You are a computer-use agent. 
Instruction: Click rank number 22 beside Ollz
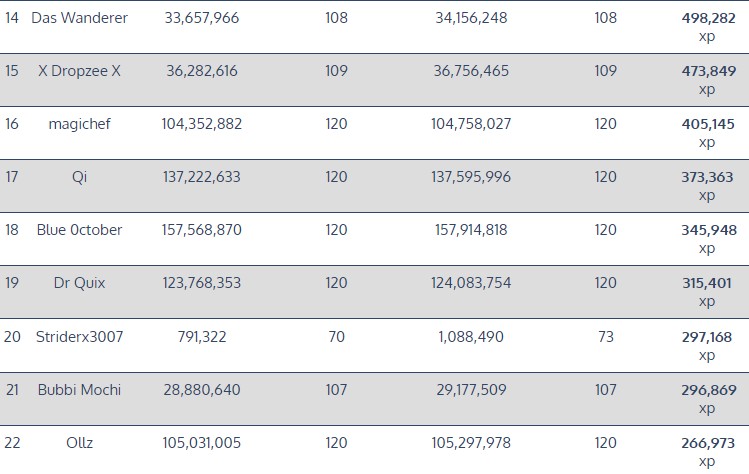pyautogui.click(x=12, y=442)
